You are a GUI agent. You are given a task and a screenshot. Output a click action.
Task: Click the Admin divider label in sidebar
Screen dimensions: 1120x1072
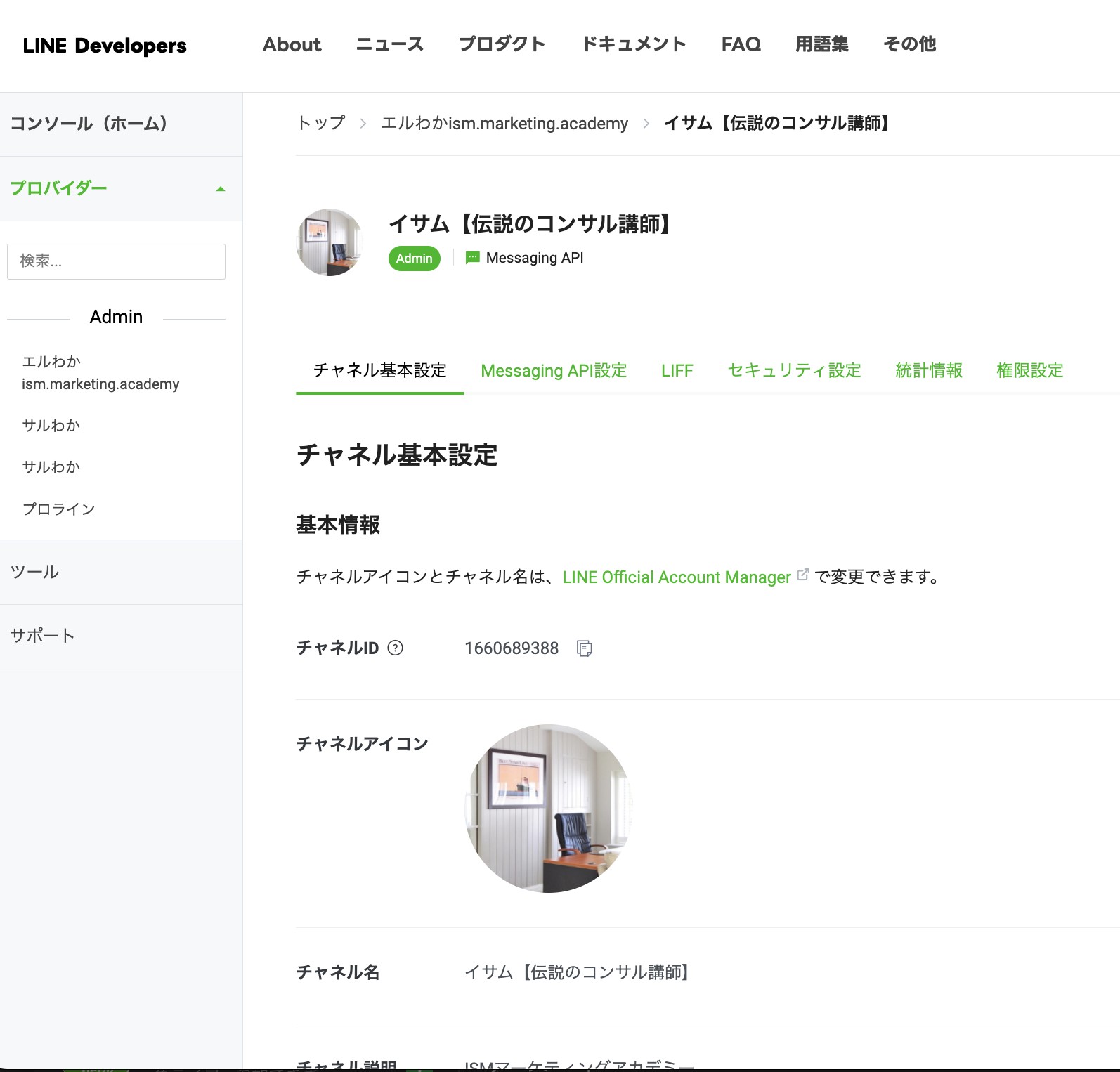point(116,317)
